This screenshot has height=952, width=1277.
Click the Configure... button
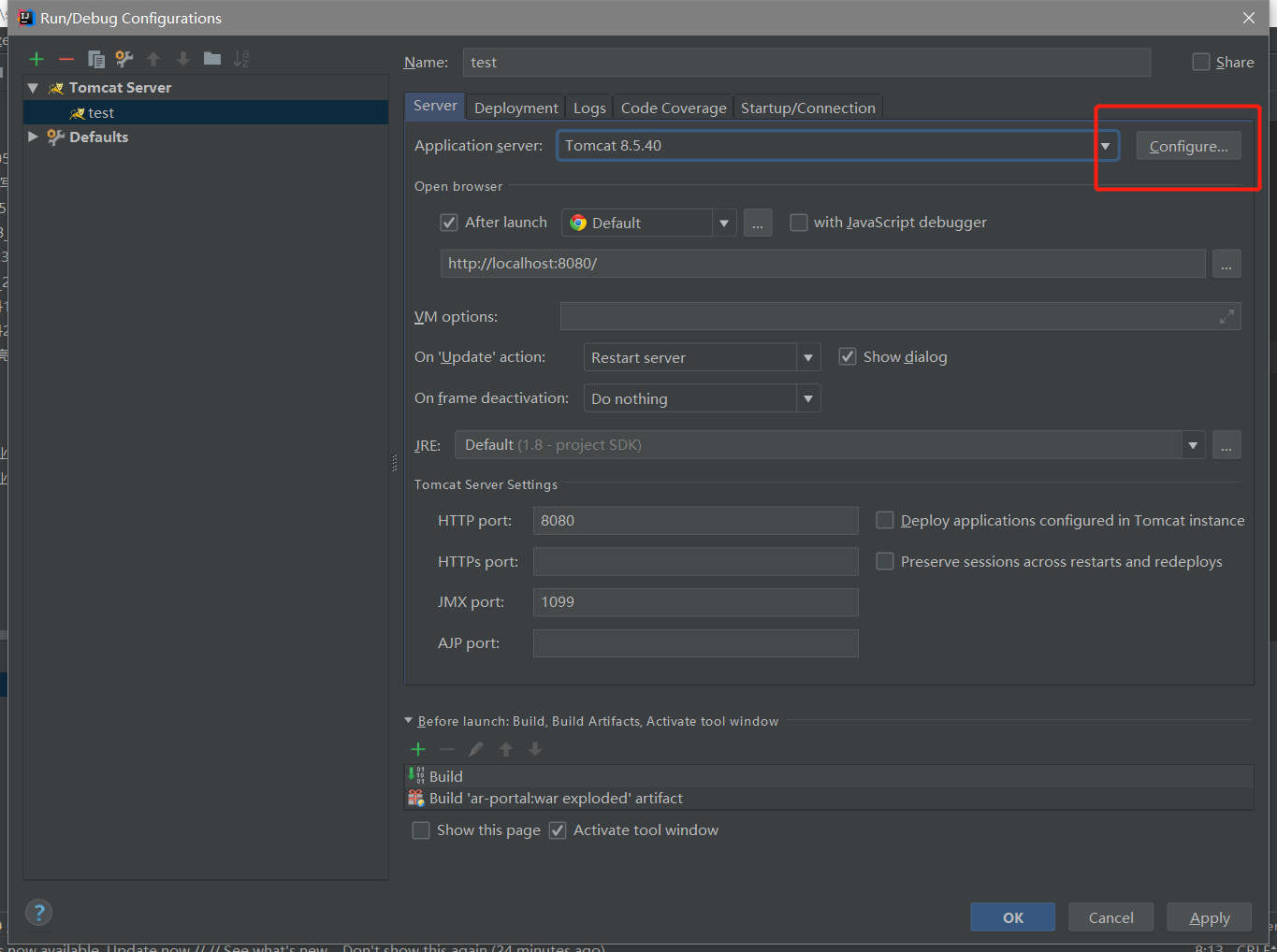tap(1188, 146)
